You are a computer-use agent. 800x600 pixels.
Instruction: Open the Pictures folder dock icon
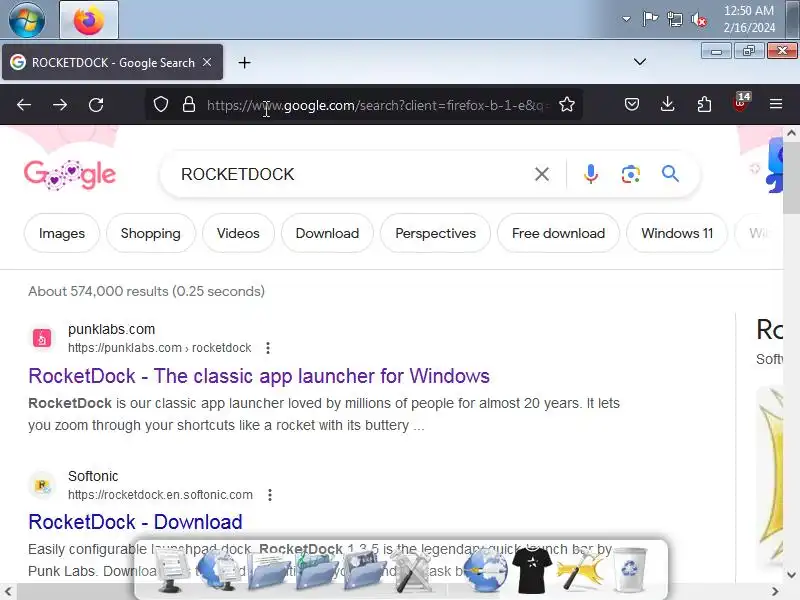click(364, 571)
